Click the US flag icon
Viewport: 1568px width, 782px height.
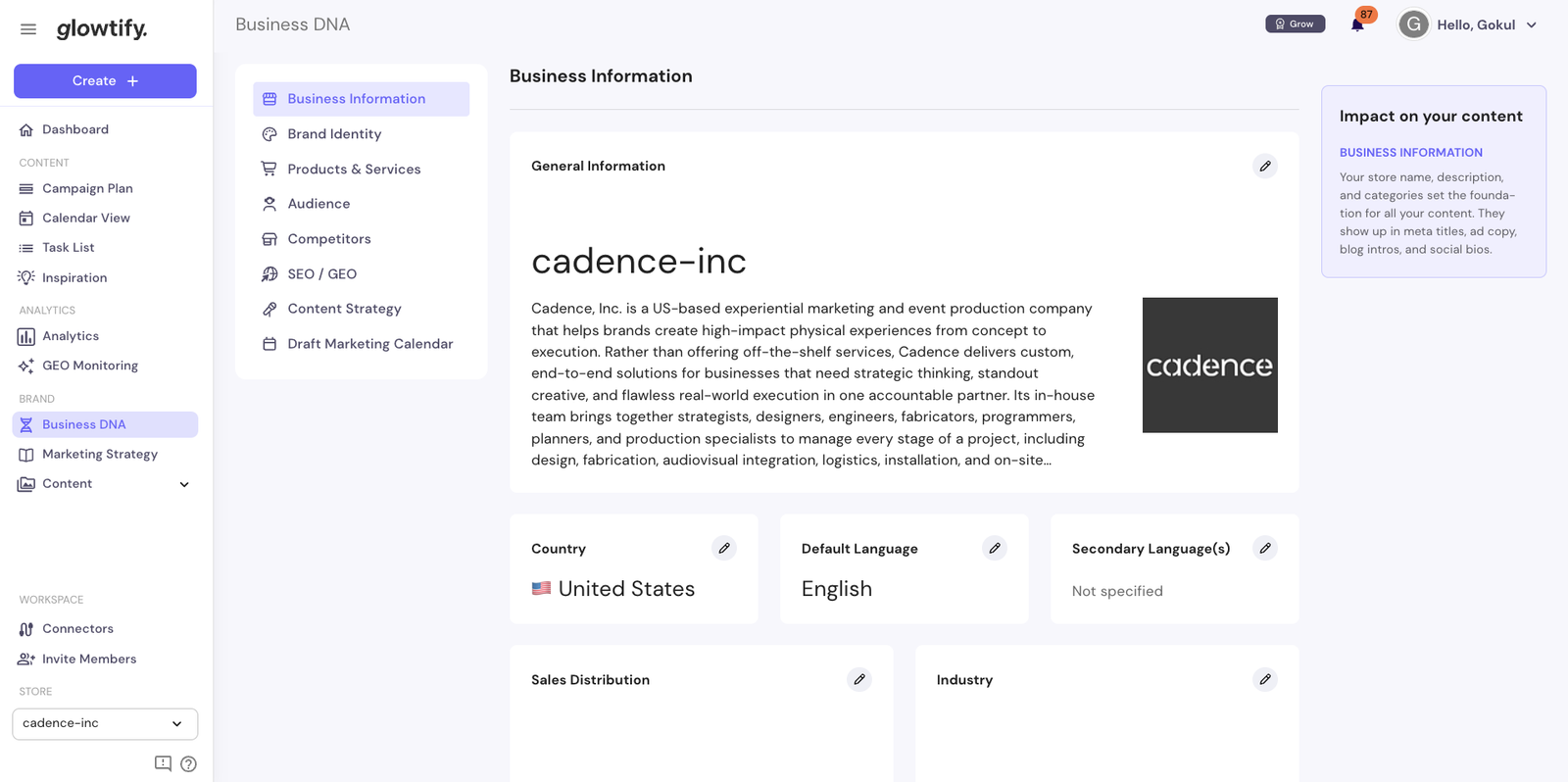541,589
